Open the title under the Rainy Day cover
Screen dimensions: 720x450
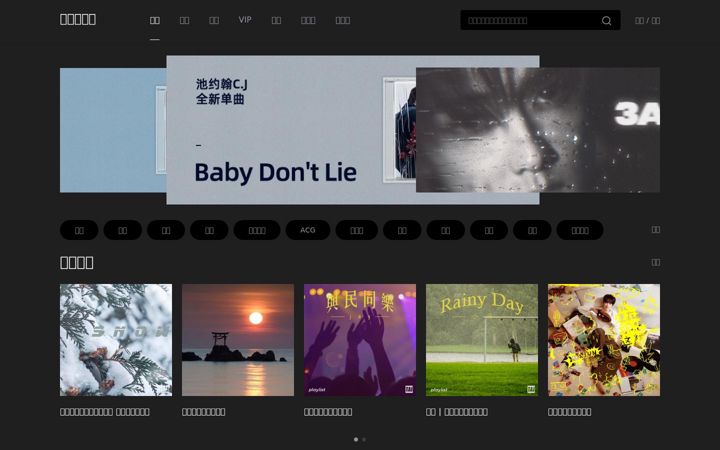pyautogui.click(x=456, y=412)
